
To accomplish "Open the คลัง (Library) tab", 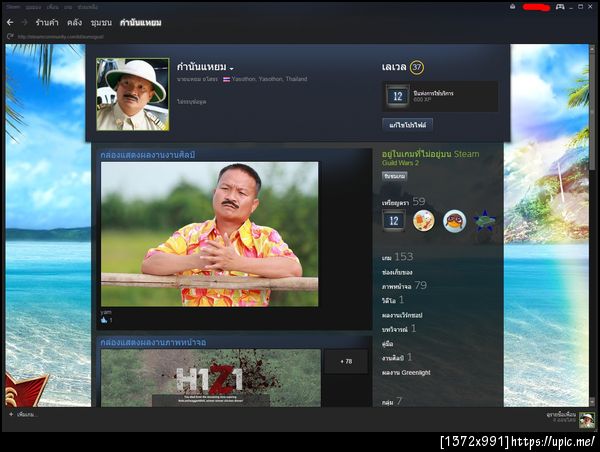I will pyautogui.click(x=74, y=23).
